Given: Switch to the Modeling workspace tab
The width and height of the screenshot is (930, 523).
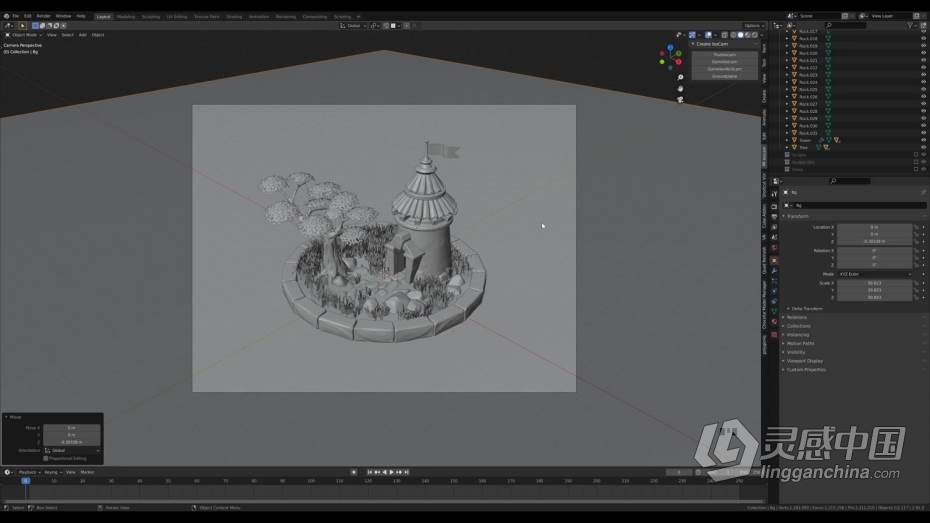Looking at the screenshot, I should point(126,17).
